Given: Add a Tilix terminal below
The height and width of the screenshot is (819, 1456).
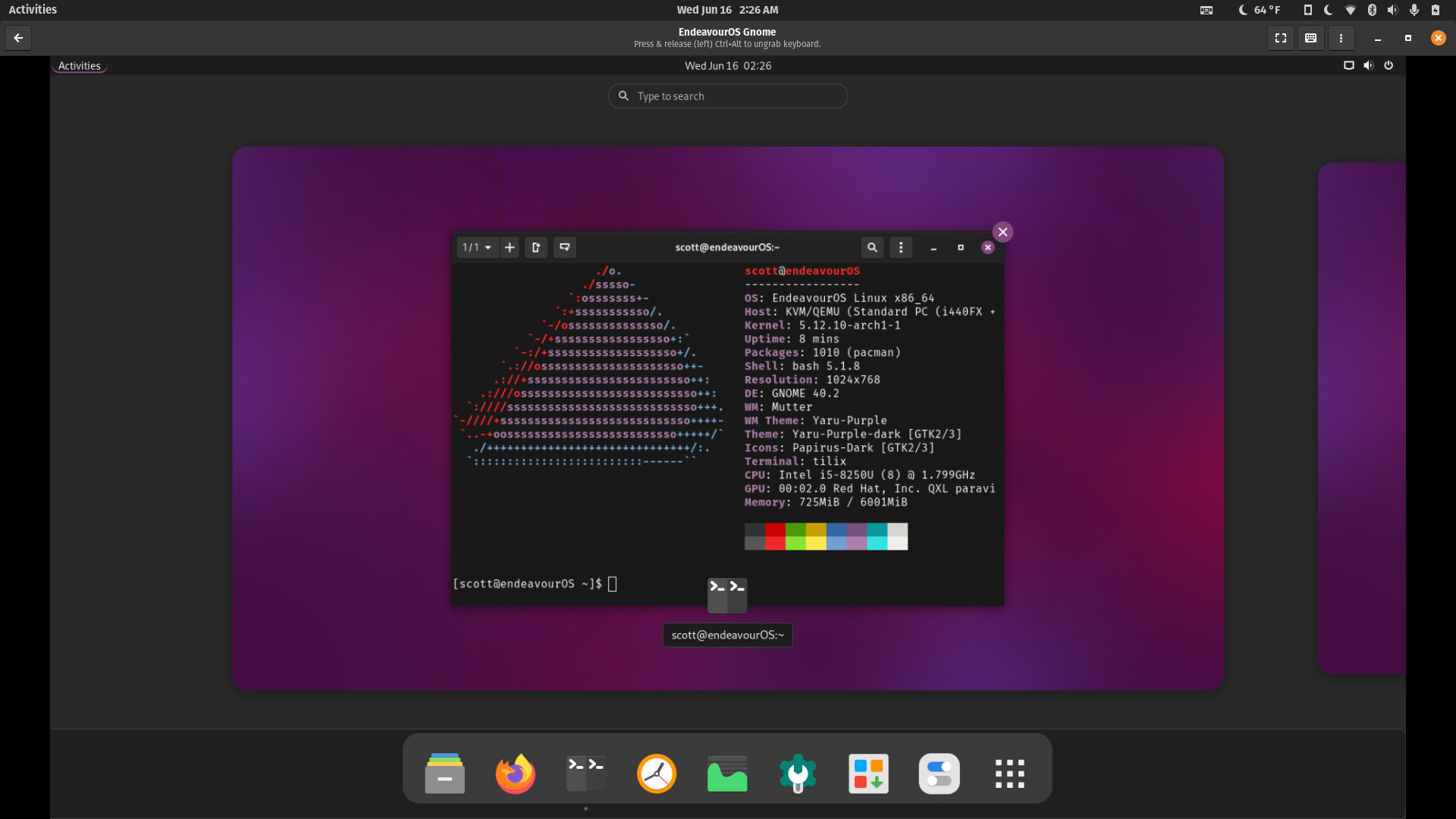Looking at the screenshot, I should point(565,247).
